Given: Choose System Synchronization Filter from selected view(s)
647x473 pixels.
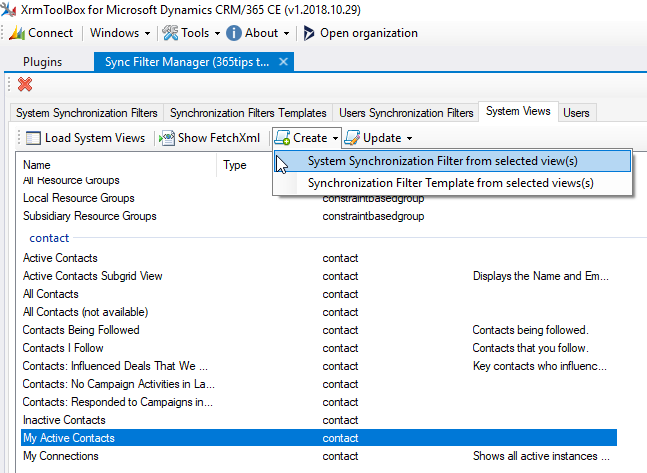Looking at the screenshot, I should pyautogui.click(x=442, y=161).
